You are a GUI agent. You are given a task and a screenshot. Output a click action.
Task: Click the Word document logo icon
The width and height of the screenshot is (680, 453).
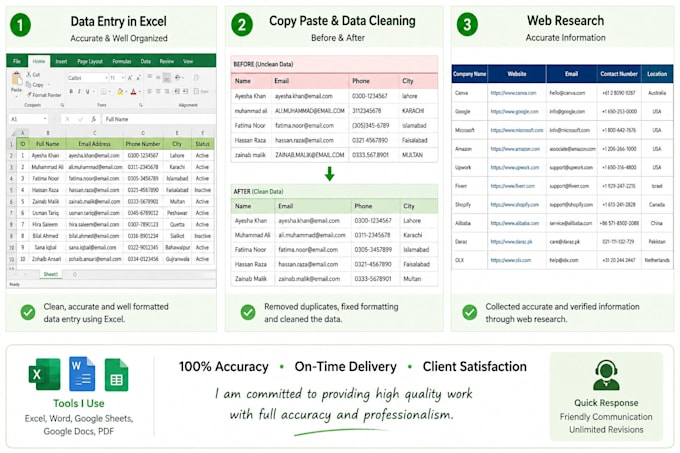pyautogui.click(x=82, y=374)
